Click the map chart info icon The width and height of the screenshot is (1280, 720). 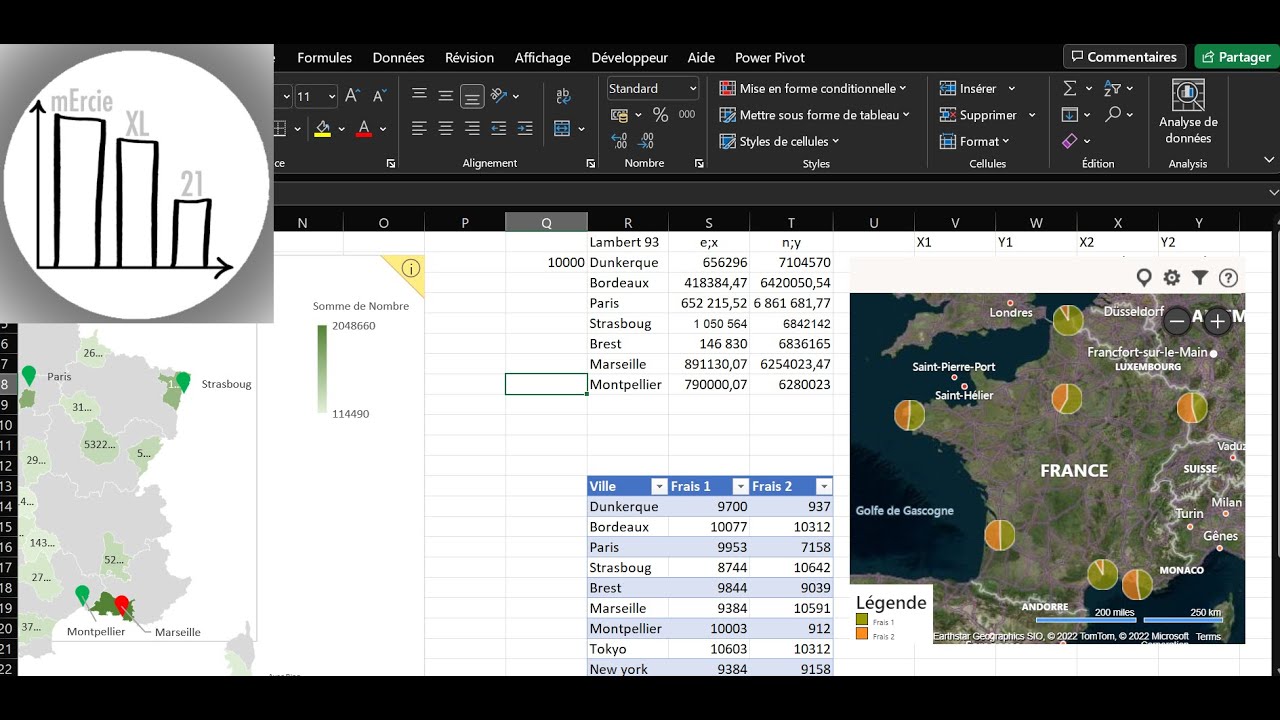click(x=411, y=268)
